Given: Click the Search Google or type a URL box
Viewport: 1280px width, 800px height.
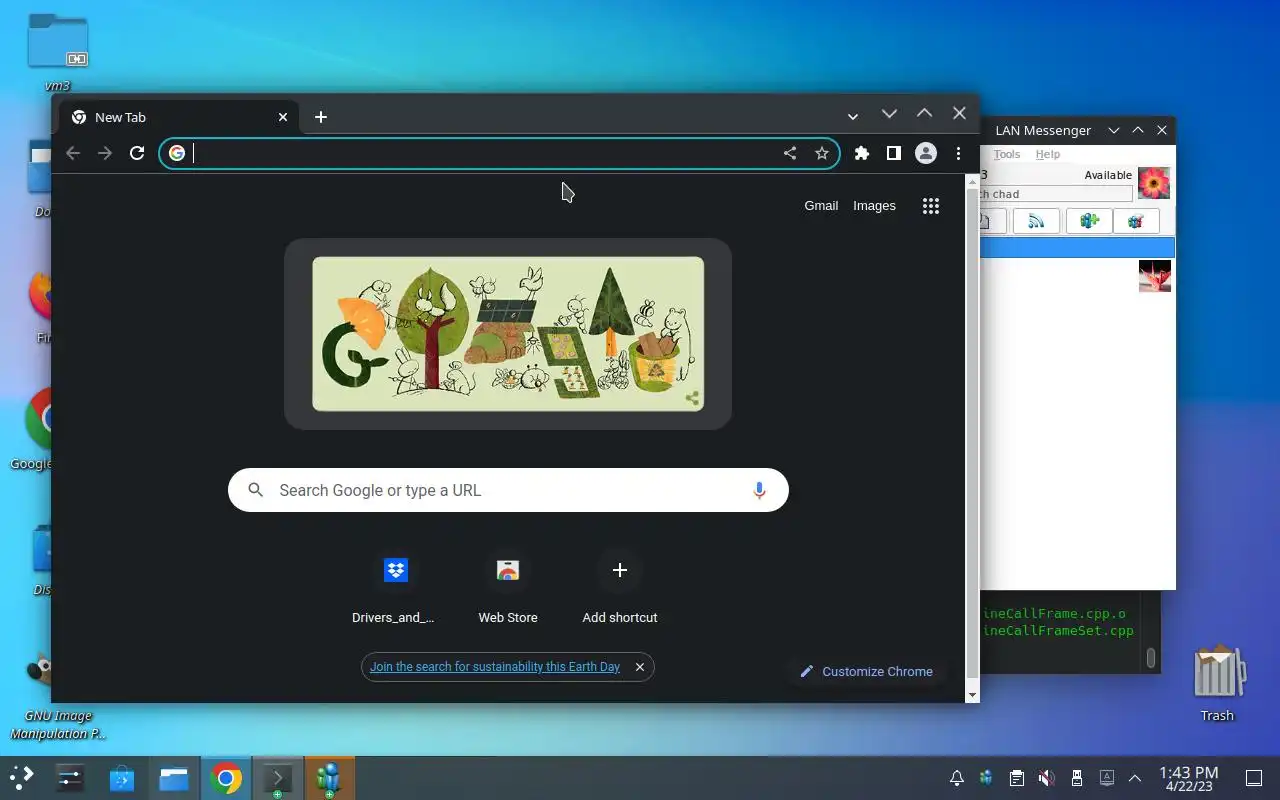Looking at the screenshot, I should click(x=508, y=490).
